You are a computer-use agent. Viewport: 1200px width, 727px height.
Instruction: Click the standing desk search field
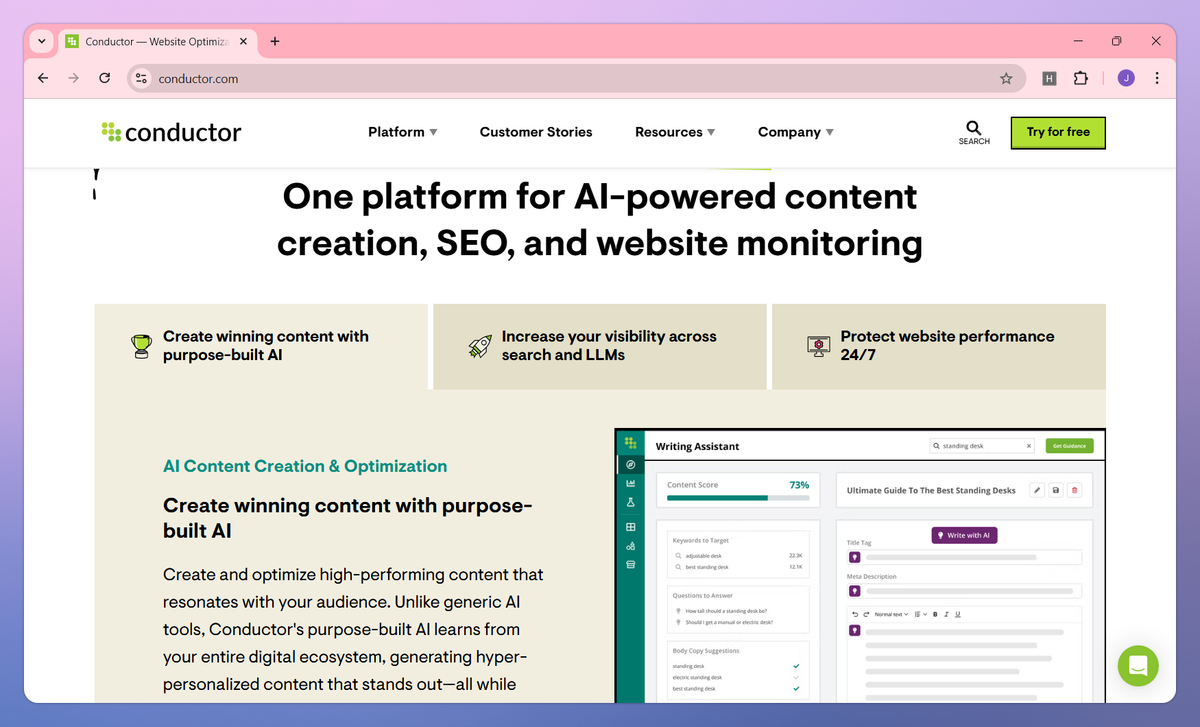[x=981, y=446]
